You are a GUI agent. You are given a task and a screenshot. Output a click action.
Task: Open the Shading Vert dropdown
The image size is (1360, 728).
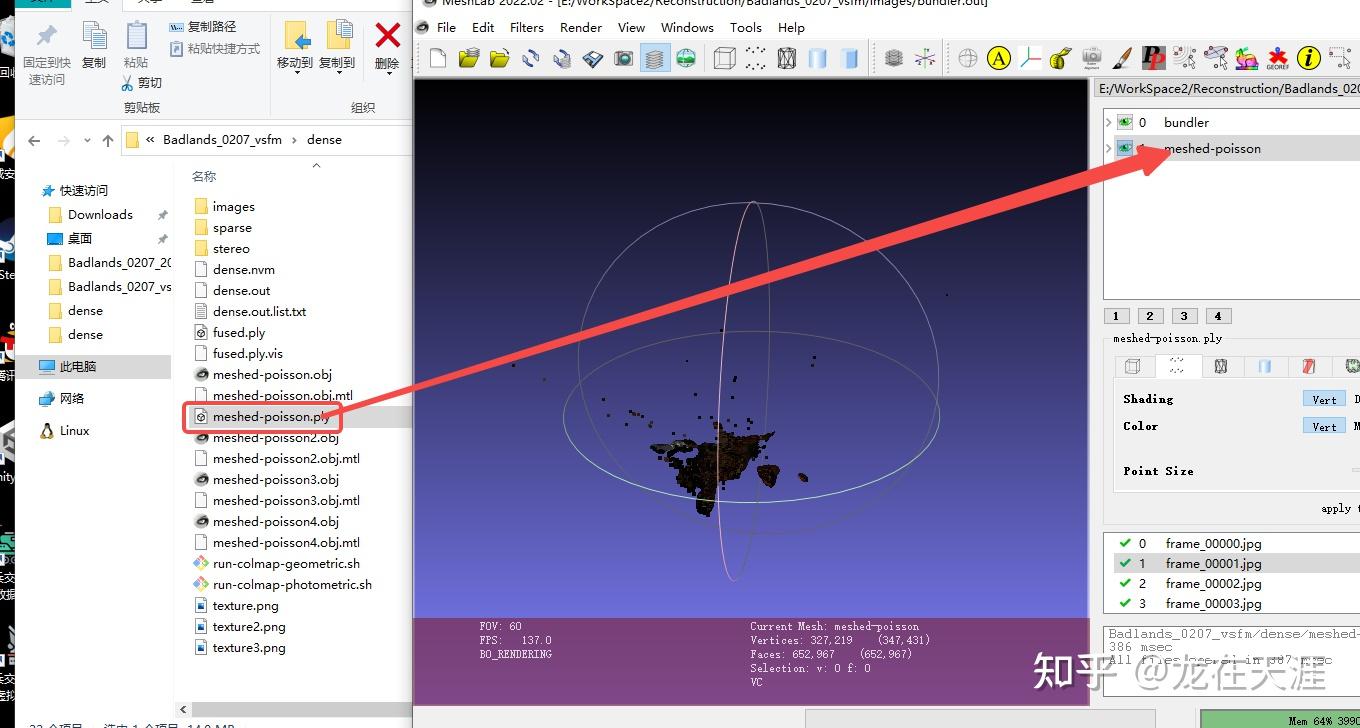click(1323, 399)
